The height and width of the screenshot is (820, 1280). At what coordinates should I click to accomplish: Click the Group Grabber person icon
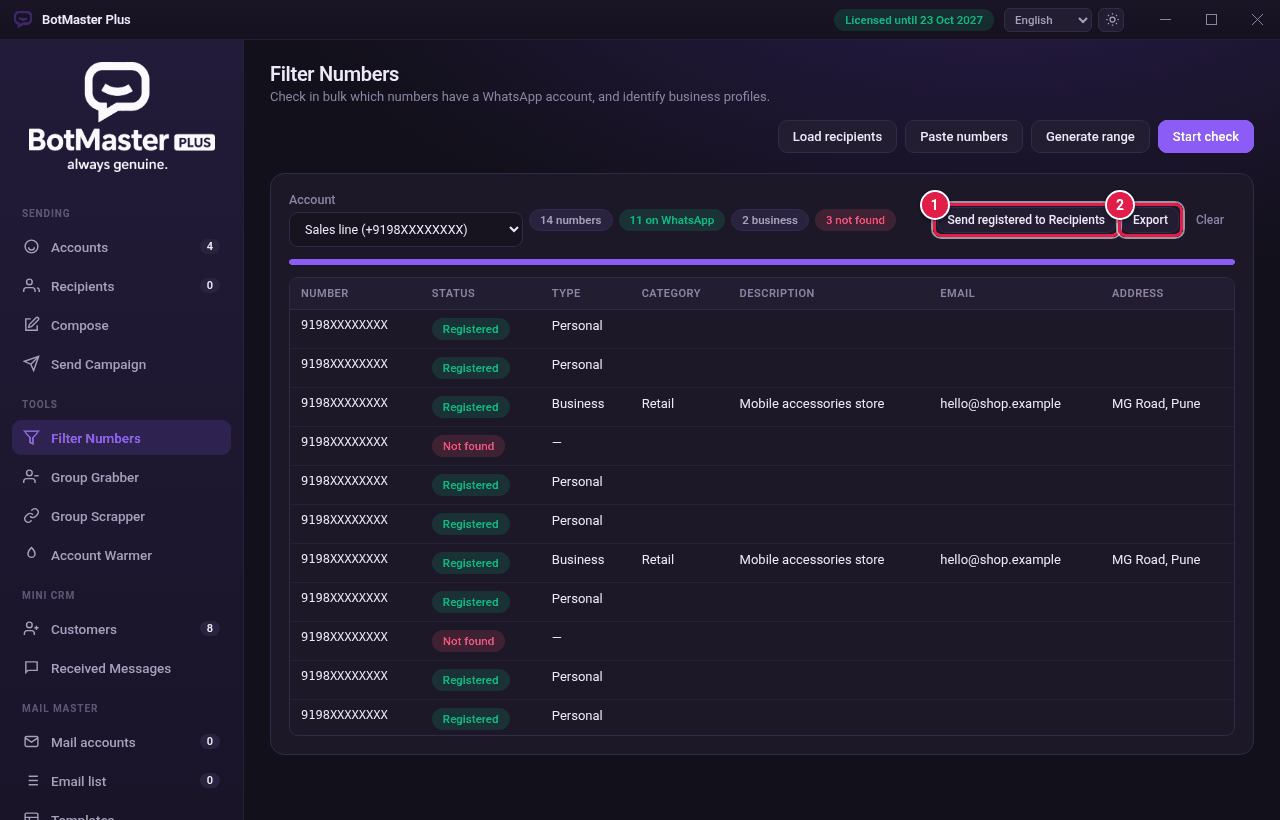(31, 477)
